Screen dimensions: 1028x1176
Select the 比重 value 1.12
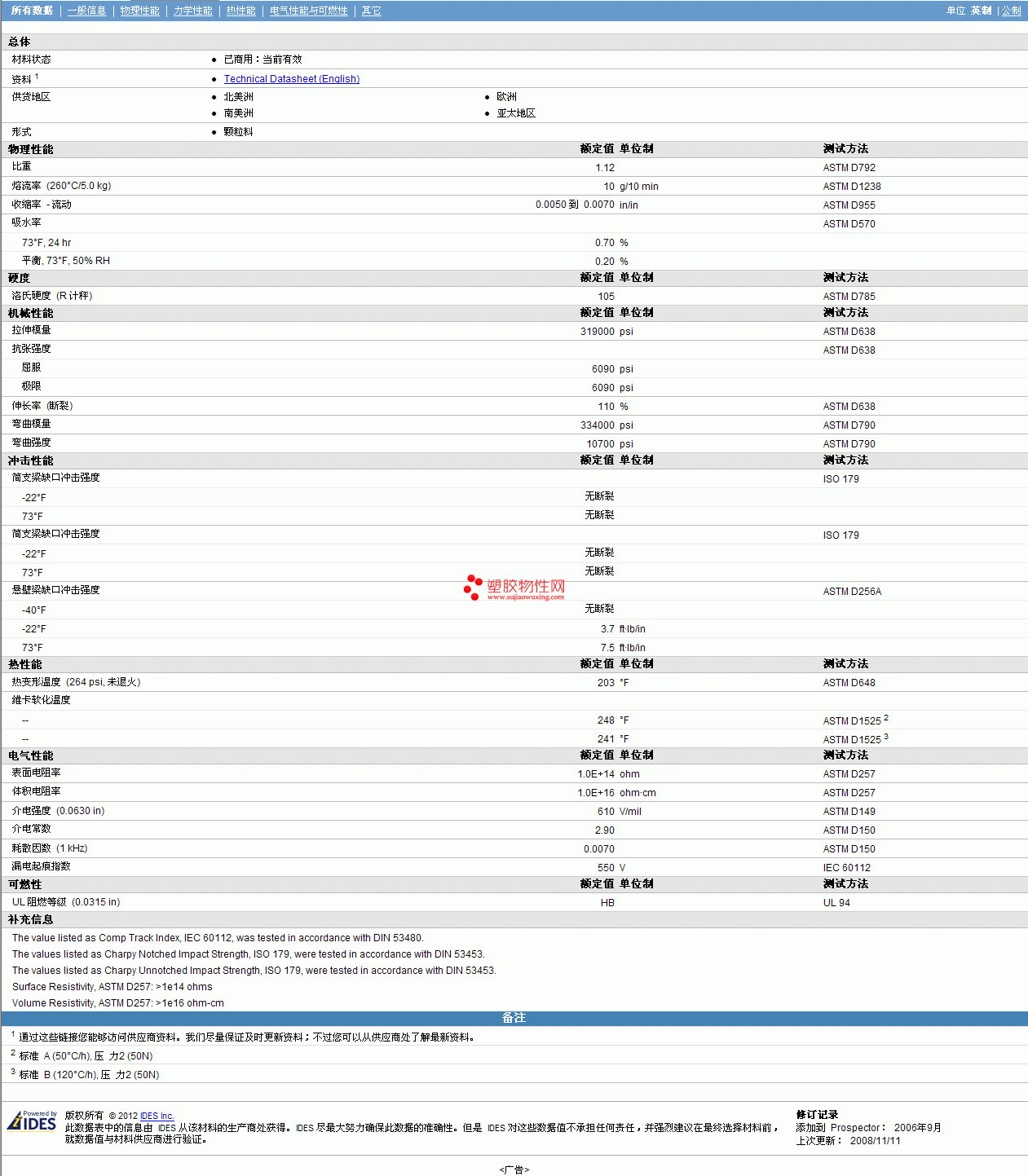click(x=605, y=168)
